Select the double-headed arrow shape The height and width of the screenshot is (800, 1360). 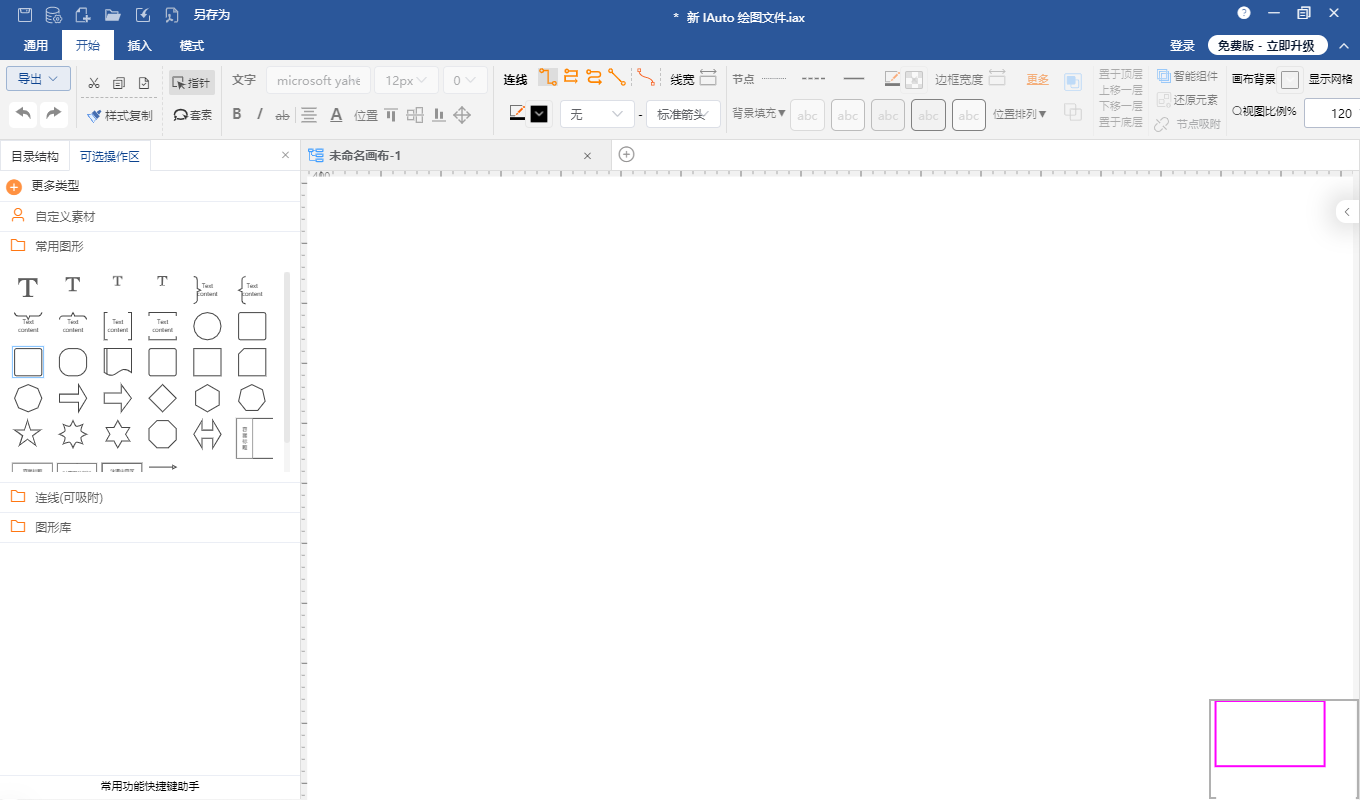point(207,434)
